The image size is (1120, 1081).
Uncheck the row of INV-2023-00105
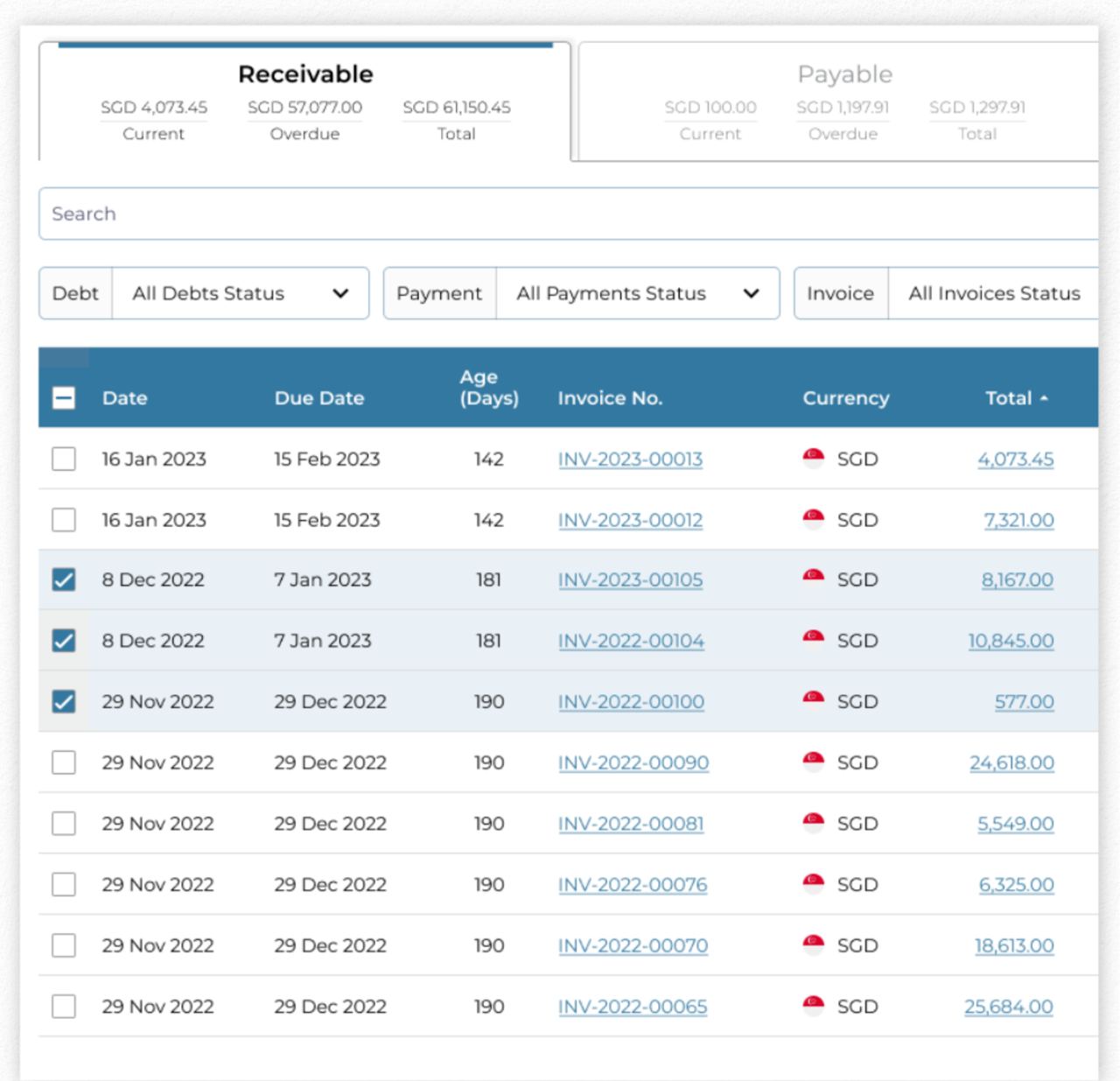coord(63,579)
